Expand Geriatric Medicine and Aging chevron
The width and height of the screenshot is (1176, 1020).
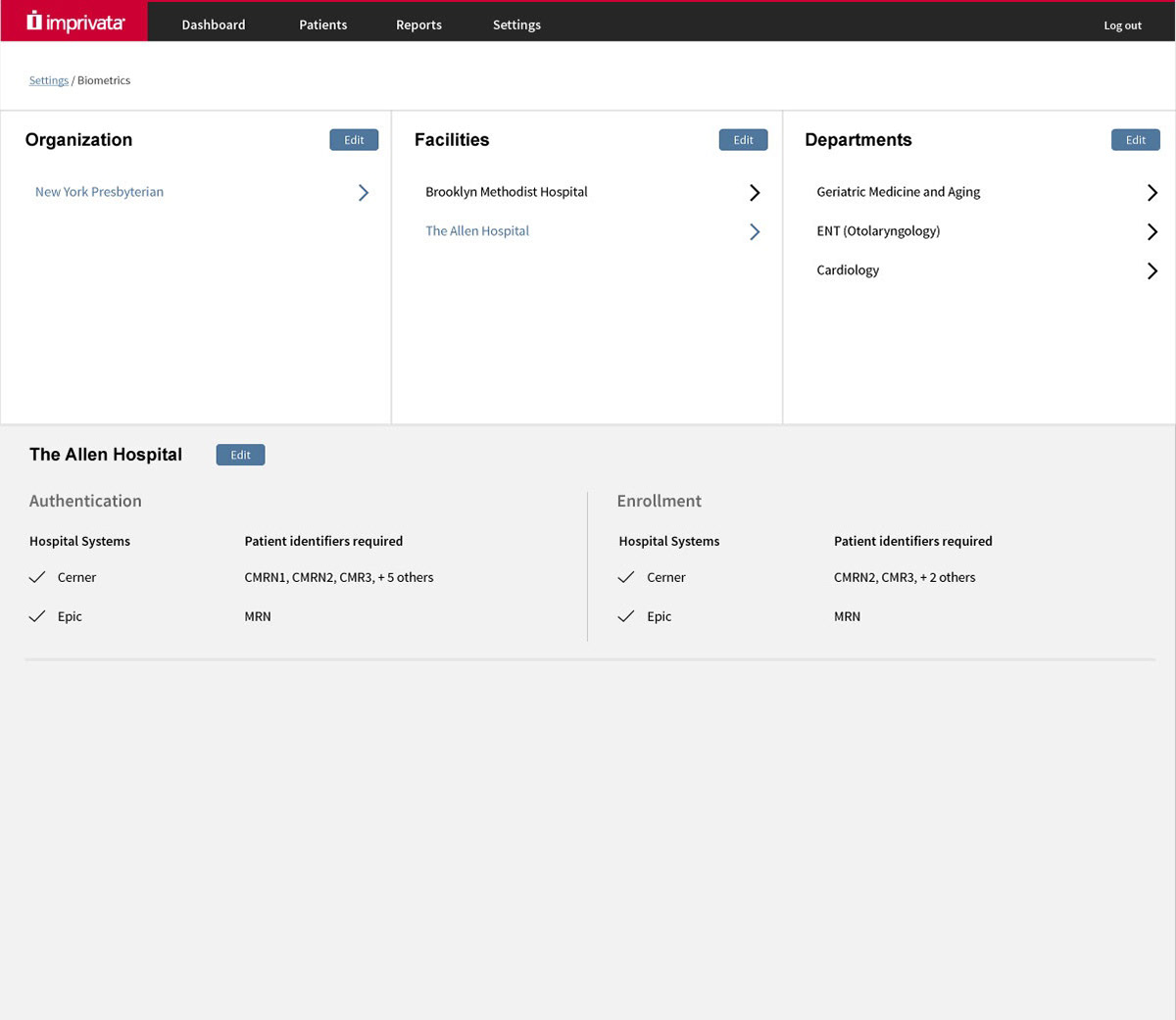pos(1152,193)
